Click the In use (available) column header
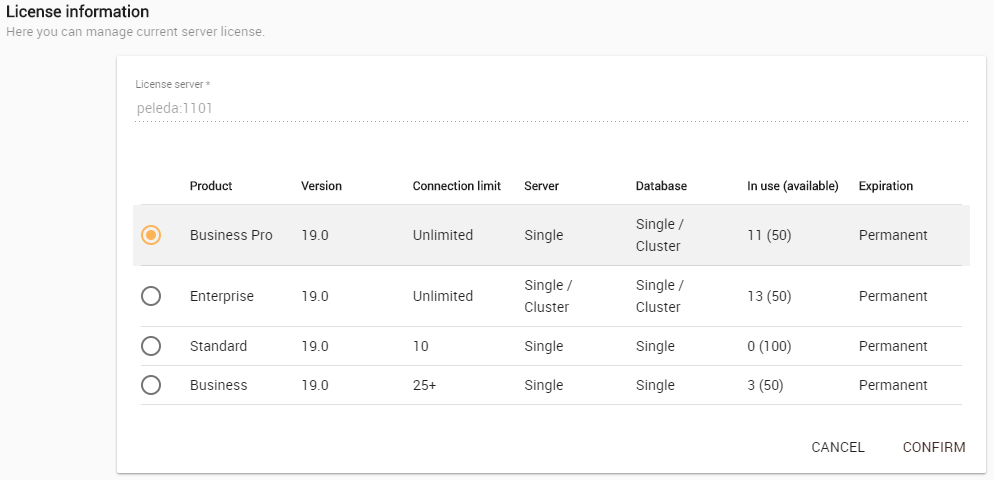 tap(792, 186)
